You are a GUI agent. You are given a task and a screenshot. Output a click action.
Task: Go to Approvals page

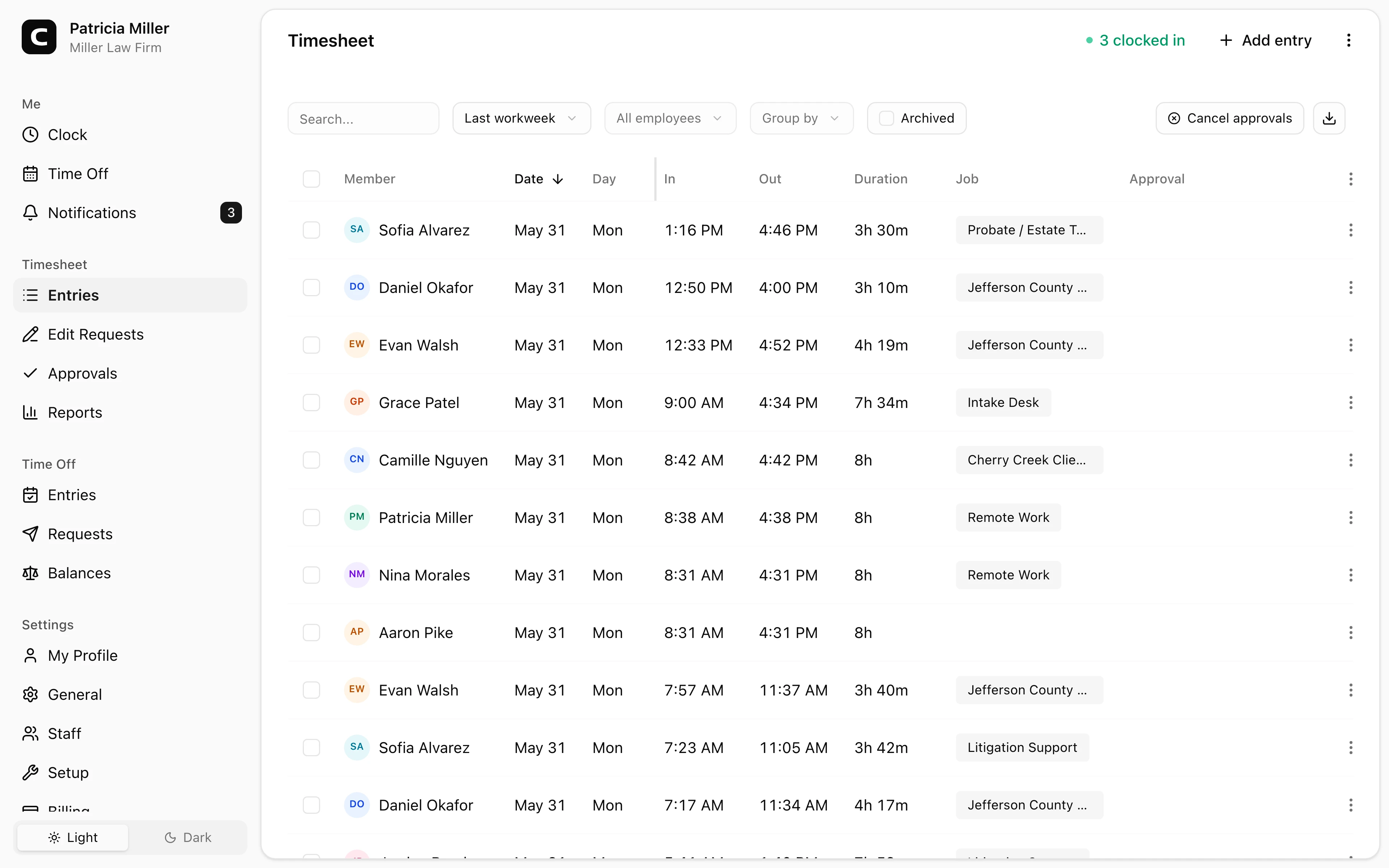coord(130,374)
